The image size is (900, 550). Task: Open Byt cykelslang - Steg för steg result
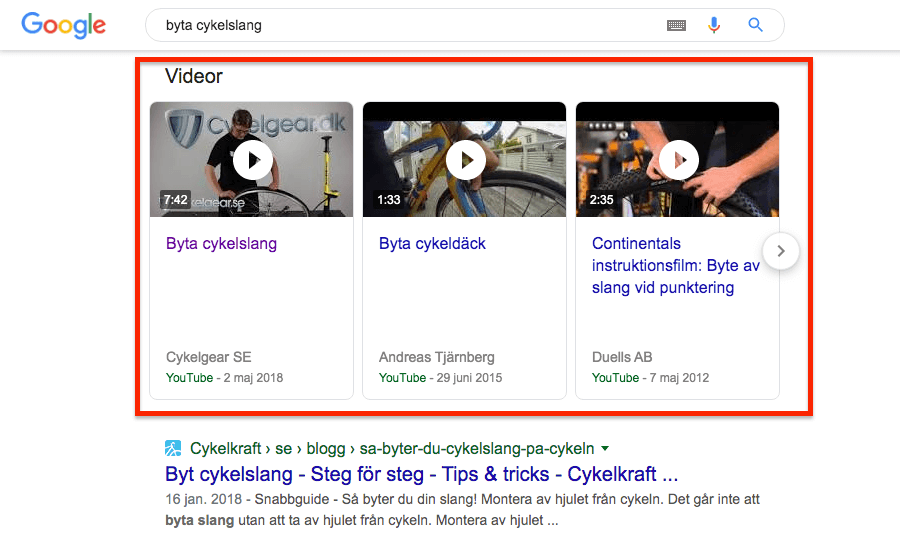click(x=422, y=474)
